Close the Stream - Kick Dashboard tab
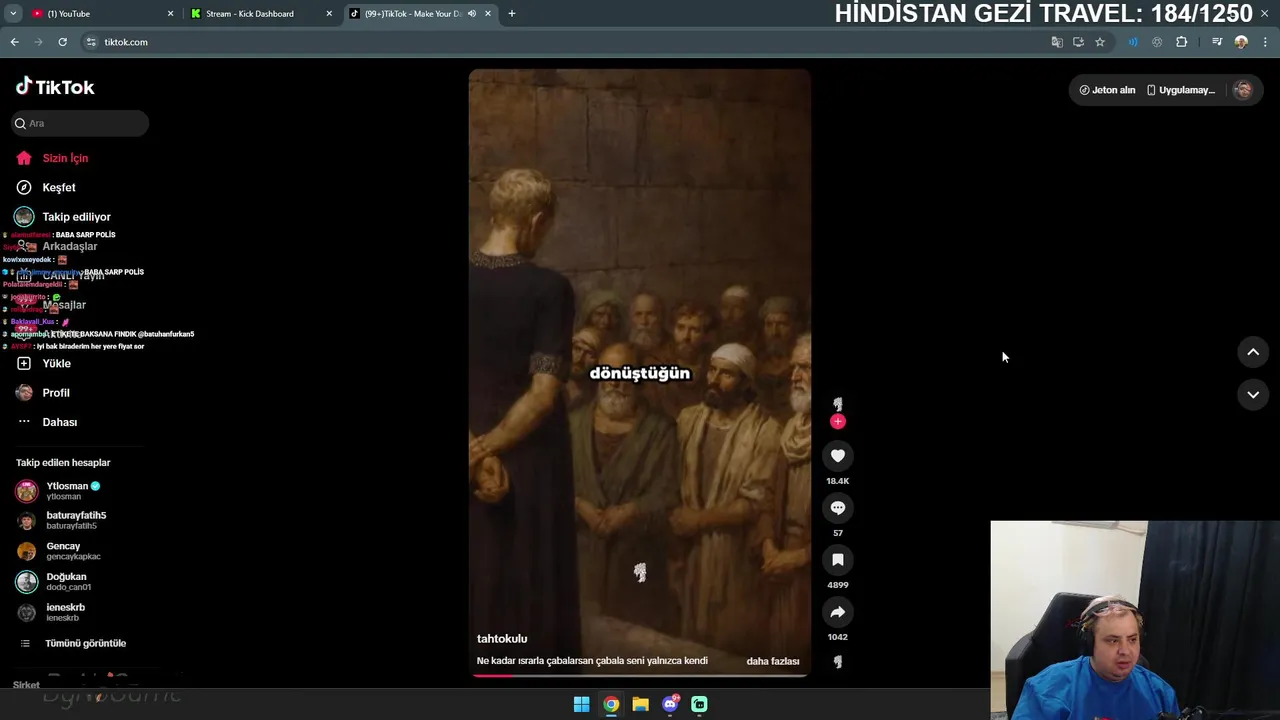 pos(329,14)
